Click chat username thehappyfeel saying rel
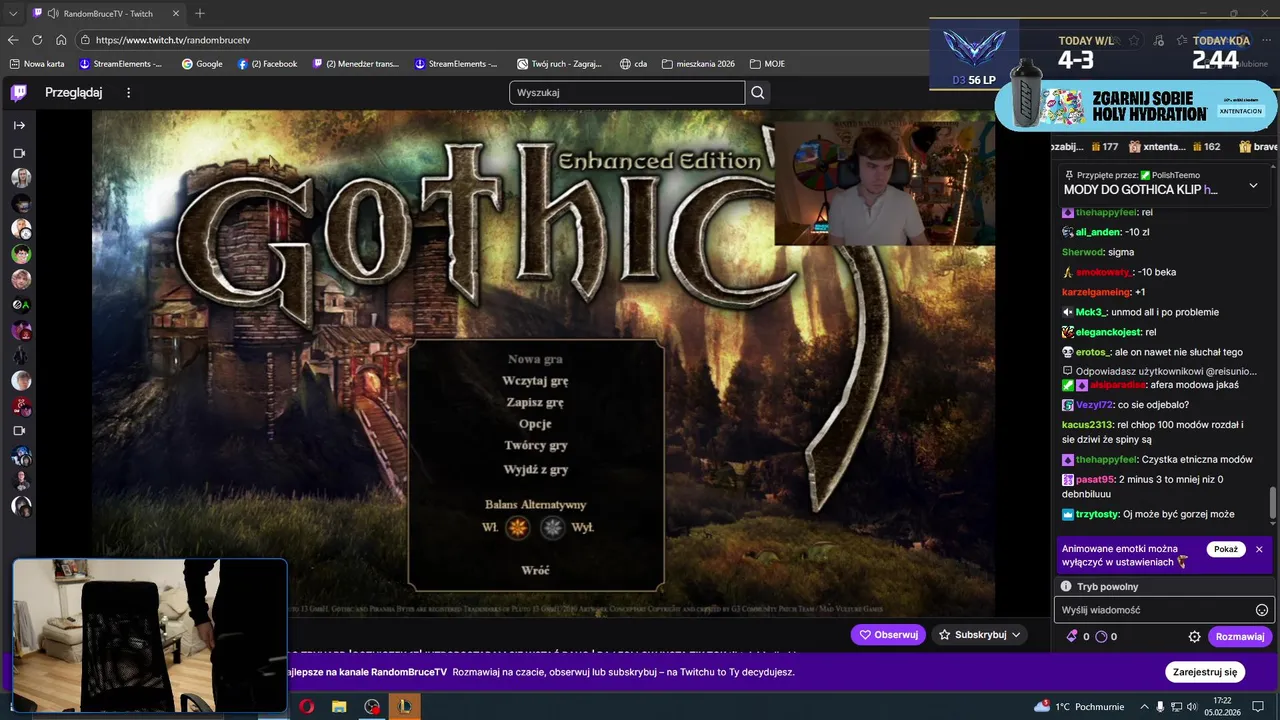Image resolution: width=1280 pixels, height=720 pixels. tap(1106, 212)
